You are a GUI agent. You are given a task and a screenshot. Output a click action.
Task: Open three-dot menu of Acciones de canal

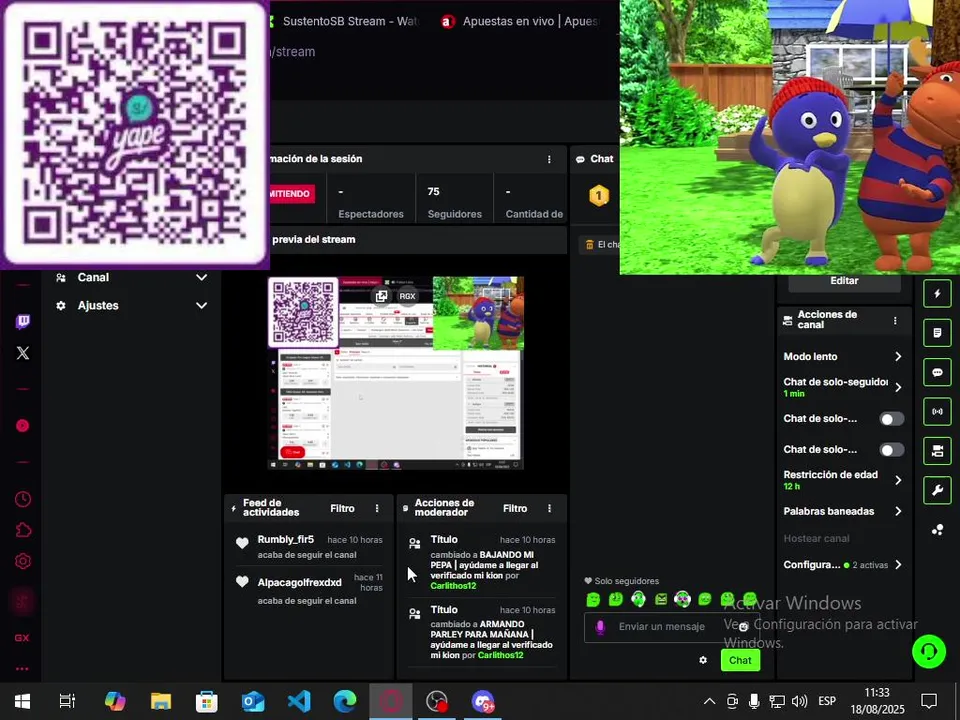(895, 320)
